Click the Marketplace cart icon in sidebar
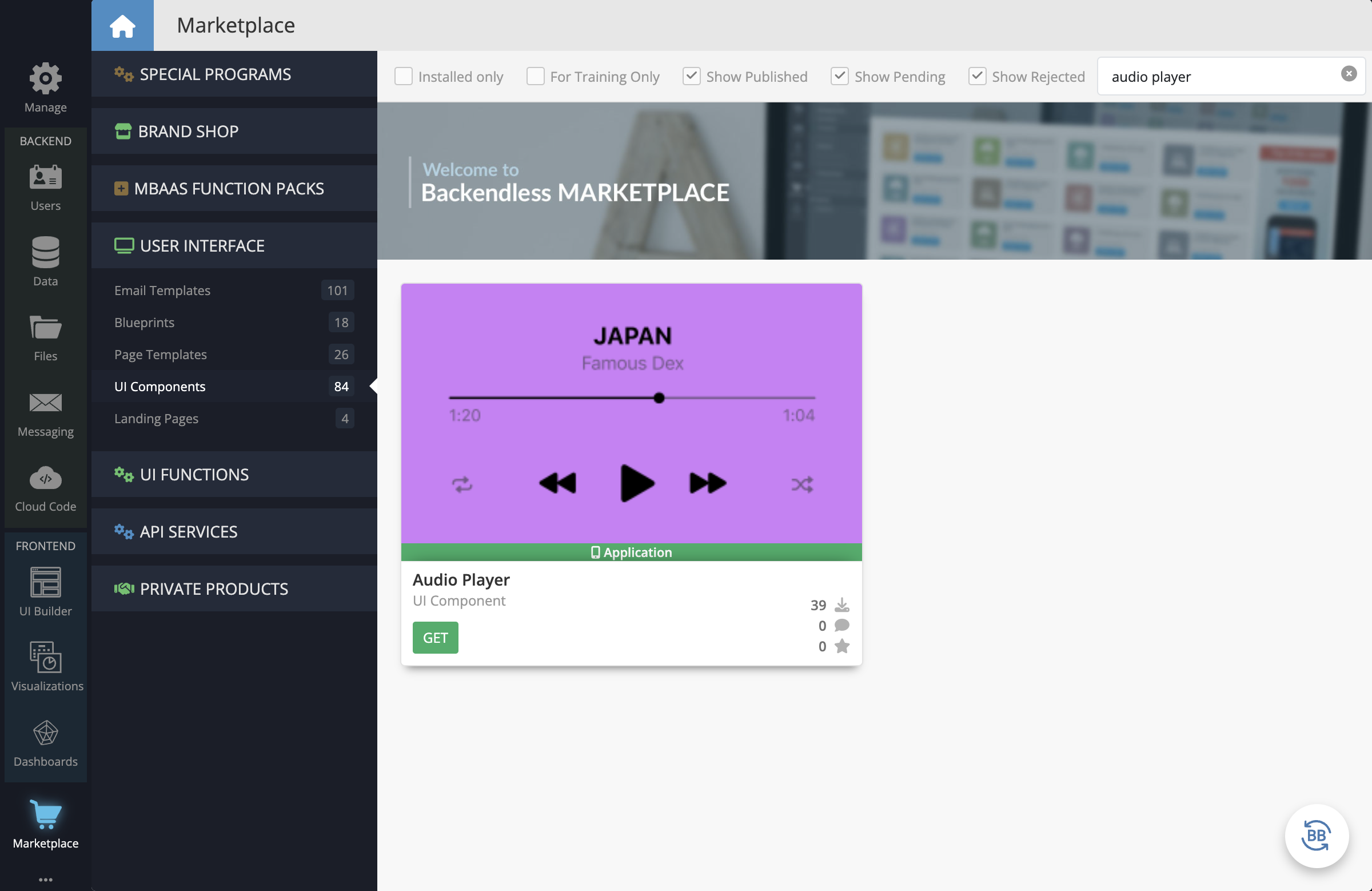The image size is (1372, 891). 45,814
